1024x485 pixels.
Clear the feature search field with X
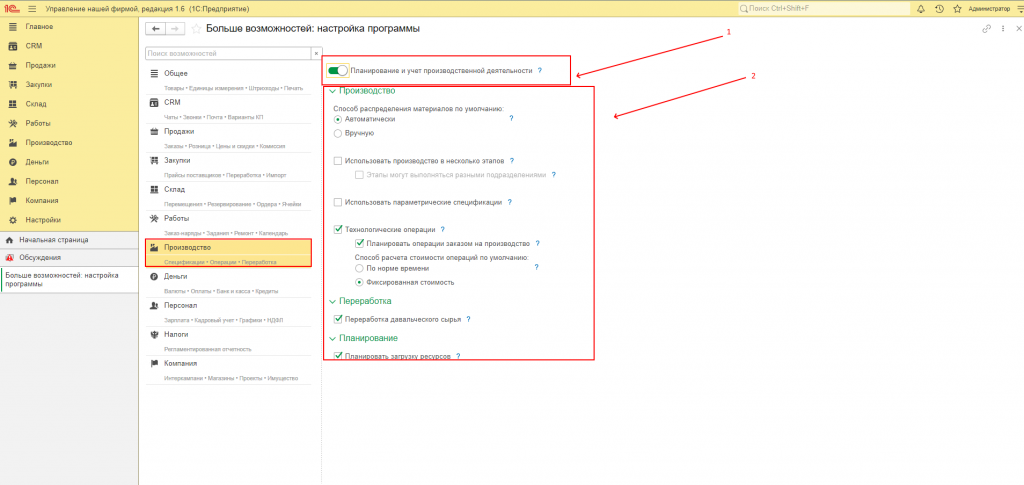(x=316, y=54)
